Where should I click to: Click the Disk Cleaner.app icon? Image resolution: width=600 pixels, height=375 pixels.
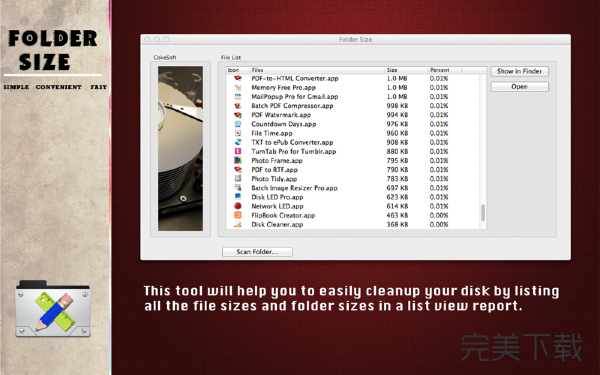[238, 224]
